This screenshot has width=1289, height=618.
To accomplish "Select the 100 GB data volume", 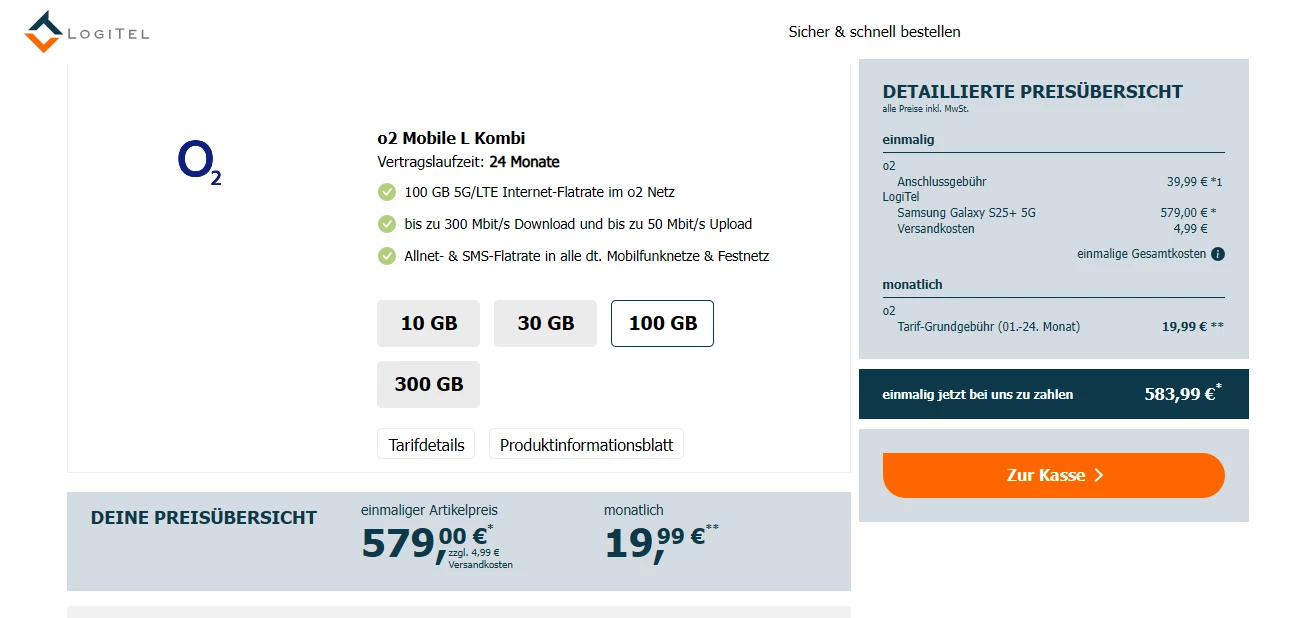I will click(x=662, y=323).
